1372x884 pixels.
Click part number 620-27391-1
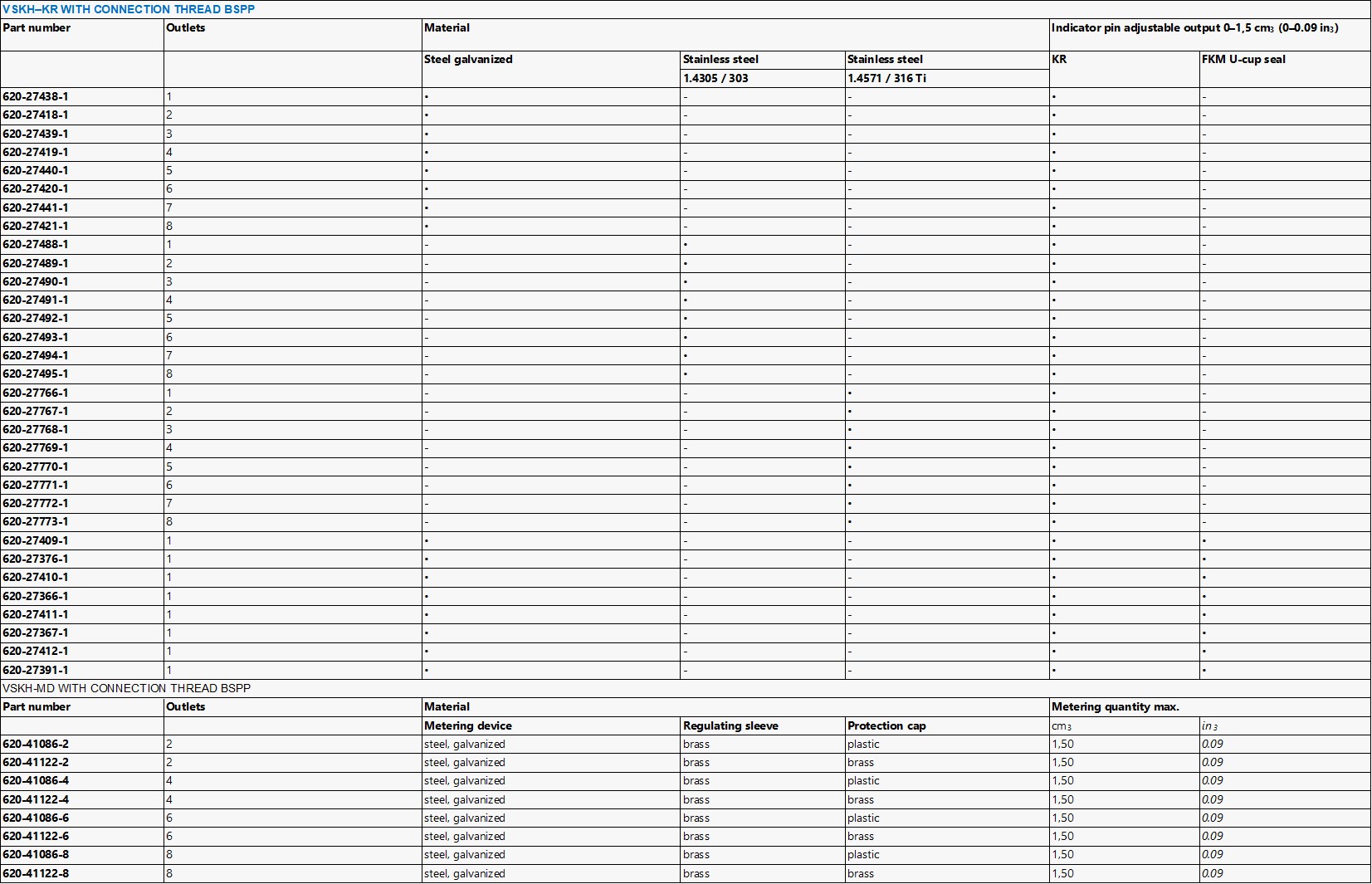coord(36,670)
